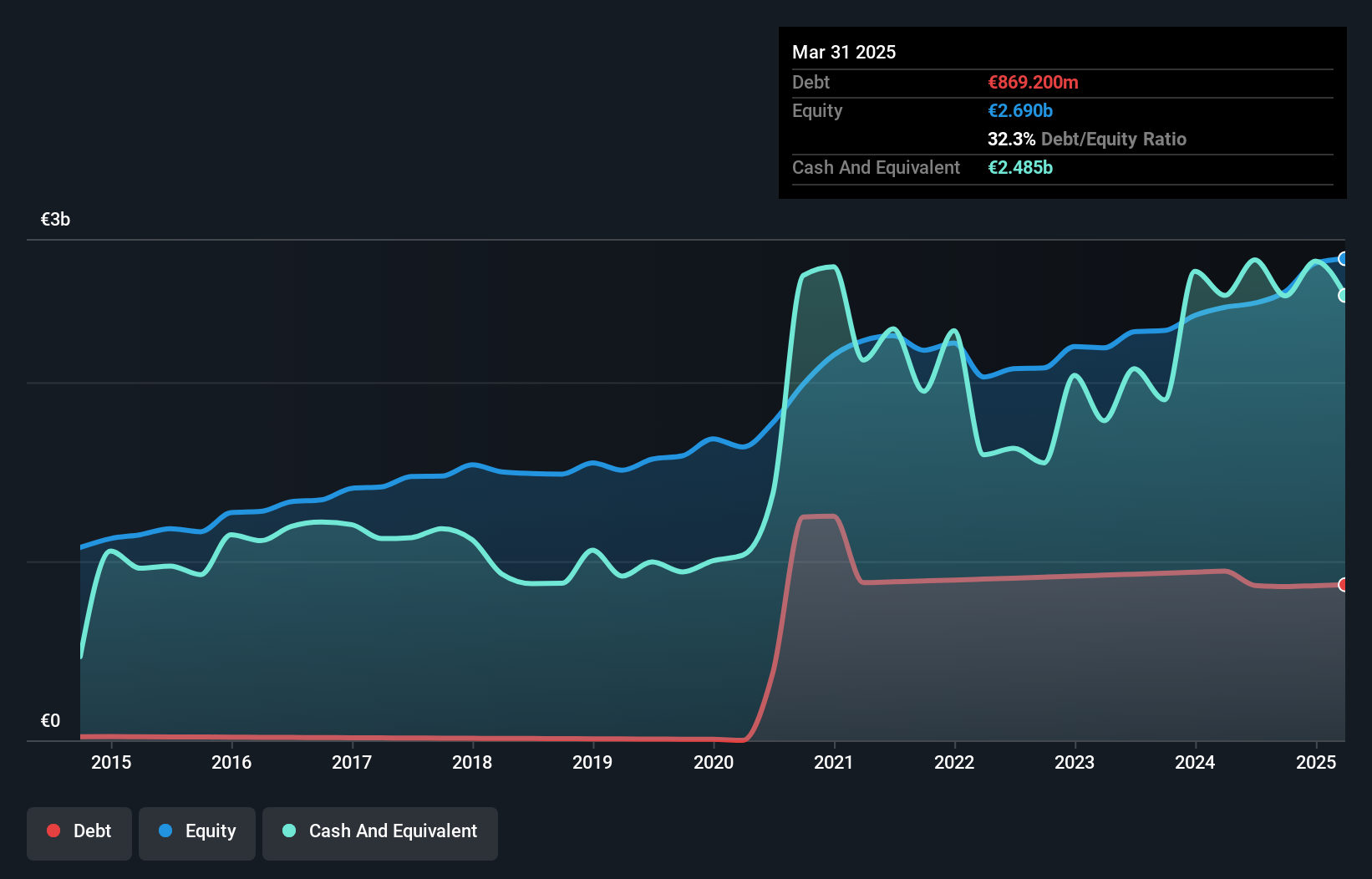
Task: Click the Cash And Equivalent tooltip label
Action: pos(876,167)
